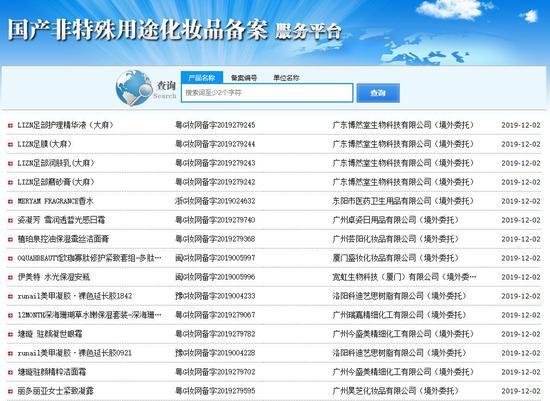Image resolution: width=550 pixels, height=401 pixels.
Task: Click red bullet icon beside 婕璇 驻颜凝世眼霜
Action: click(x=11, y=334)
